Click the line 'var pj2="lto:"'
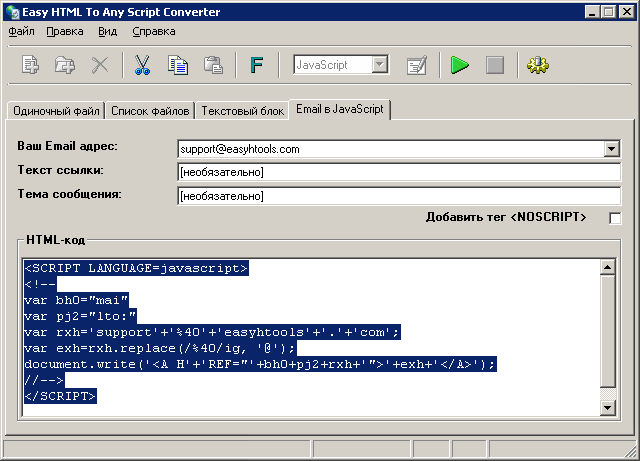This screenshot has width=640, height=461. (80, 316)
